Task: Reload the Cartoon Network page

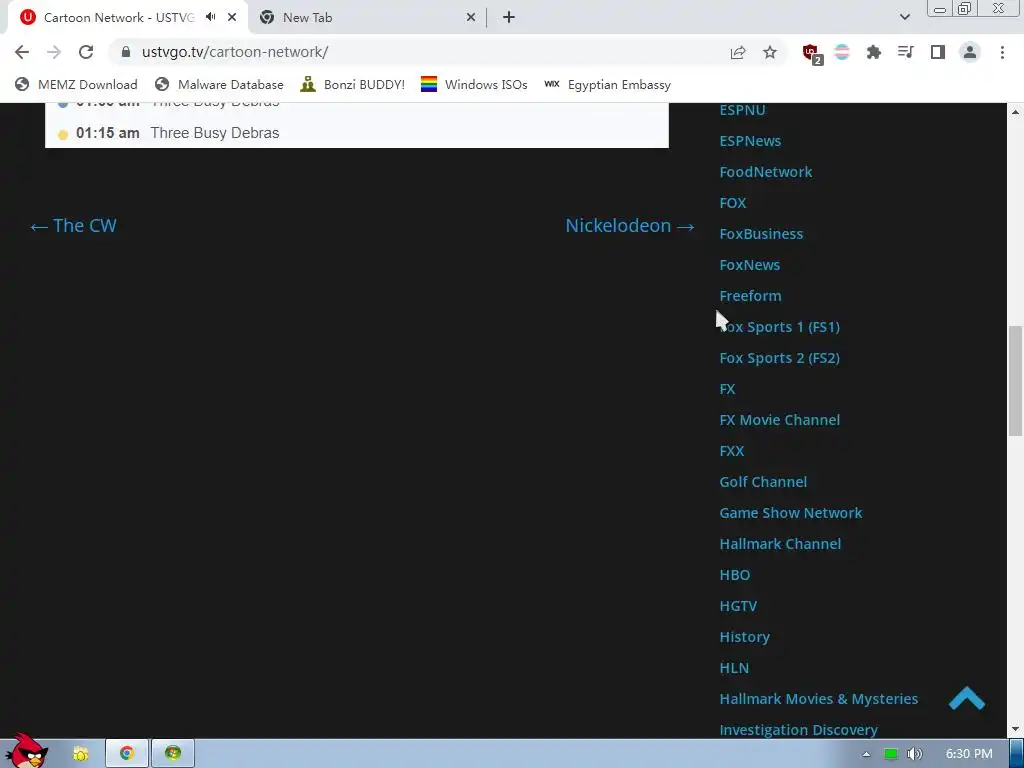Action: point(86,52)
